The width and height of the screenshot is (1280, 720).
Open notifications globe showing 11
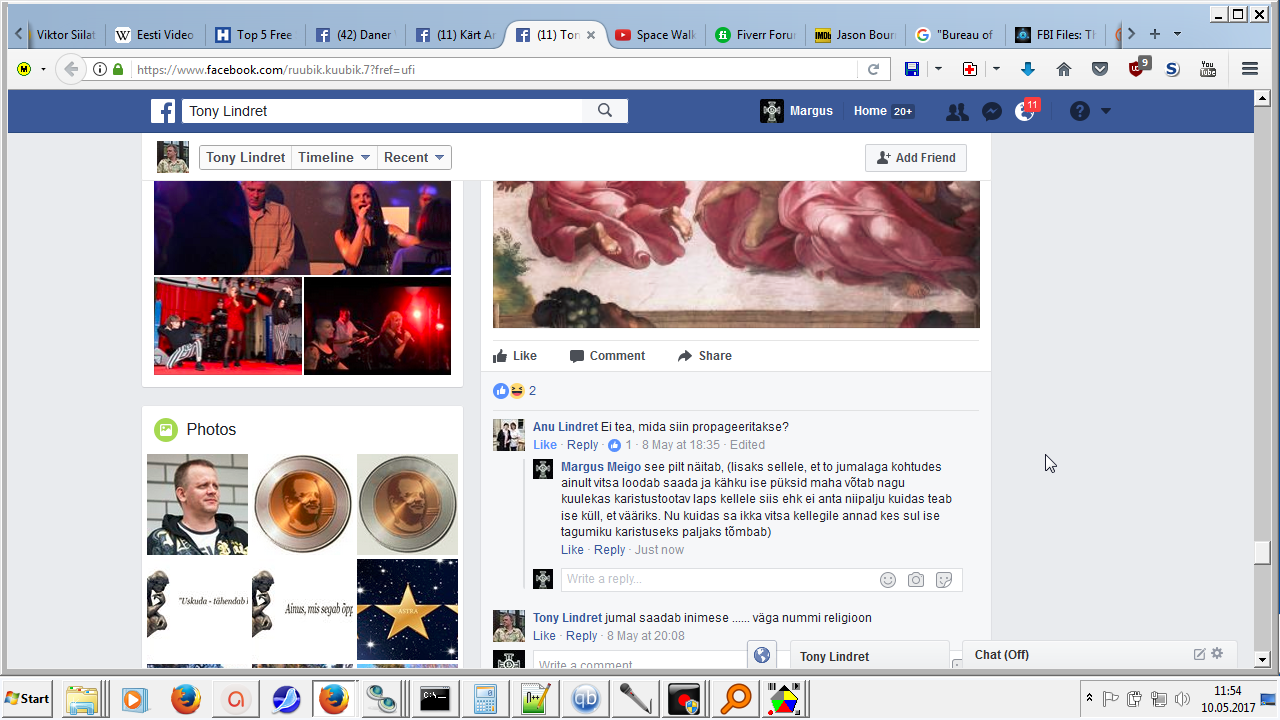point(1025,111)
